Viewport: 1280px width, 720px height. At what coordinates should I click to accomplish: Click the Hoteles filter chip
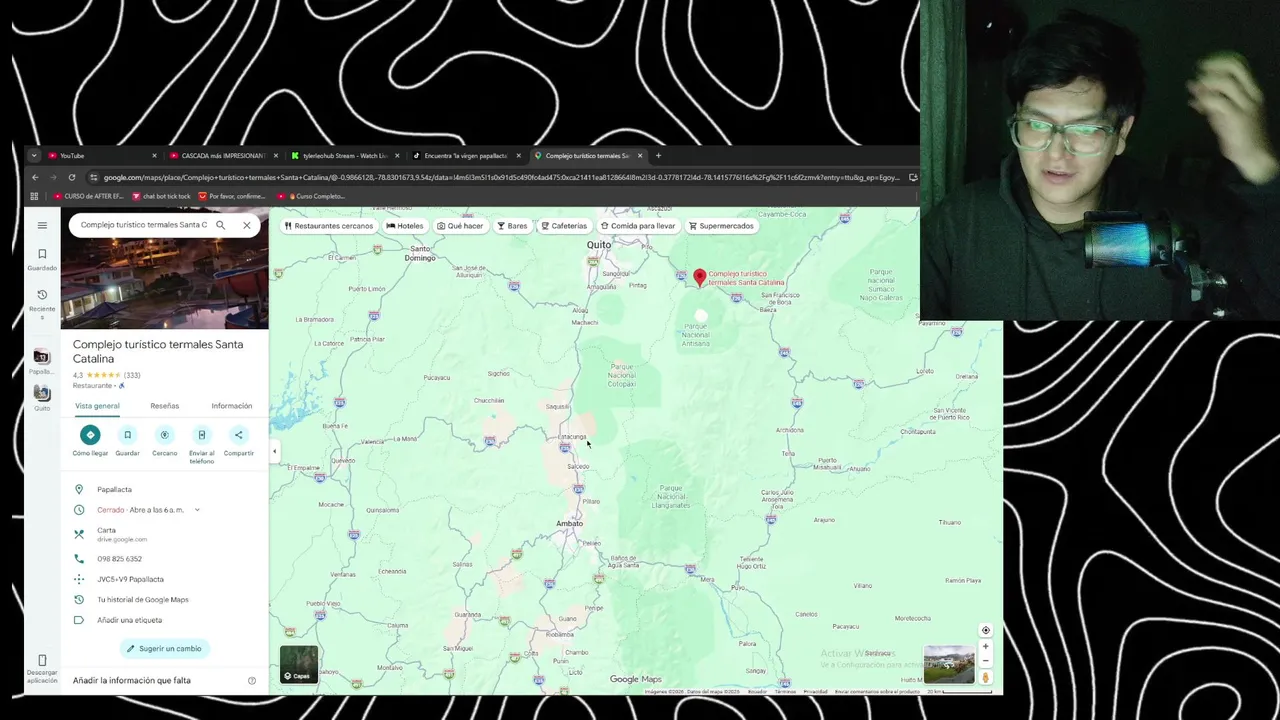(405, 226)
